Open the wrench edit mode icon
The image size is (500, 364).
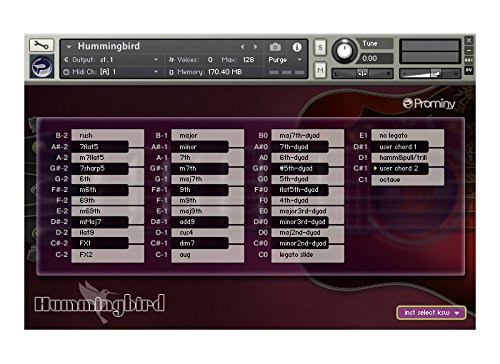41,45
